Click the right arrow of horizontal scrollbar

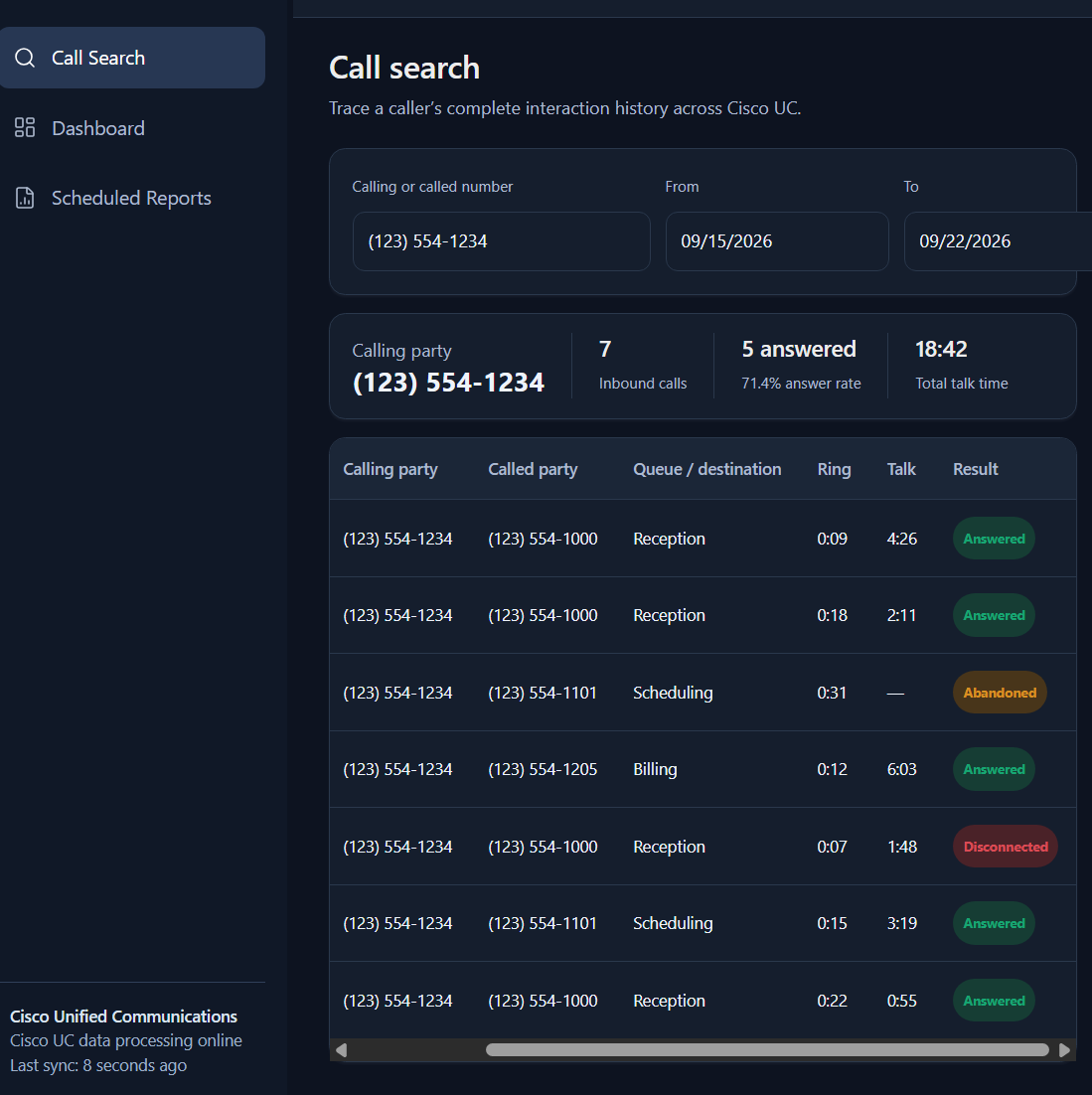[x=1065, y=1050]
